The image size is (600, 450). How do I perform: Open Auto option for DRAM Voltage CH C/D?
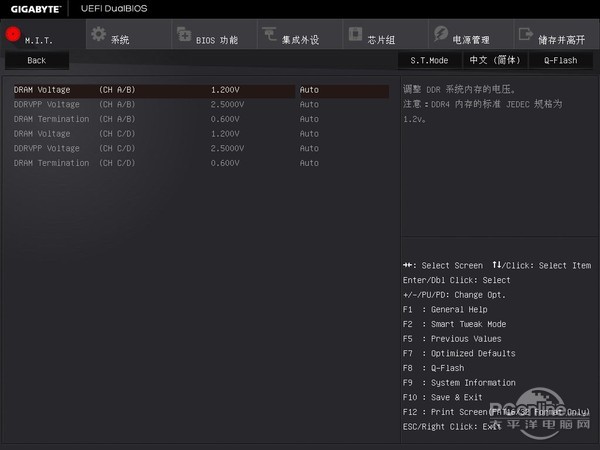point(309,134)
